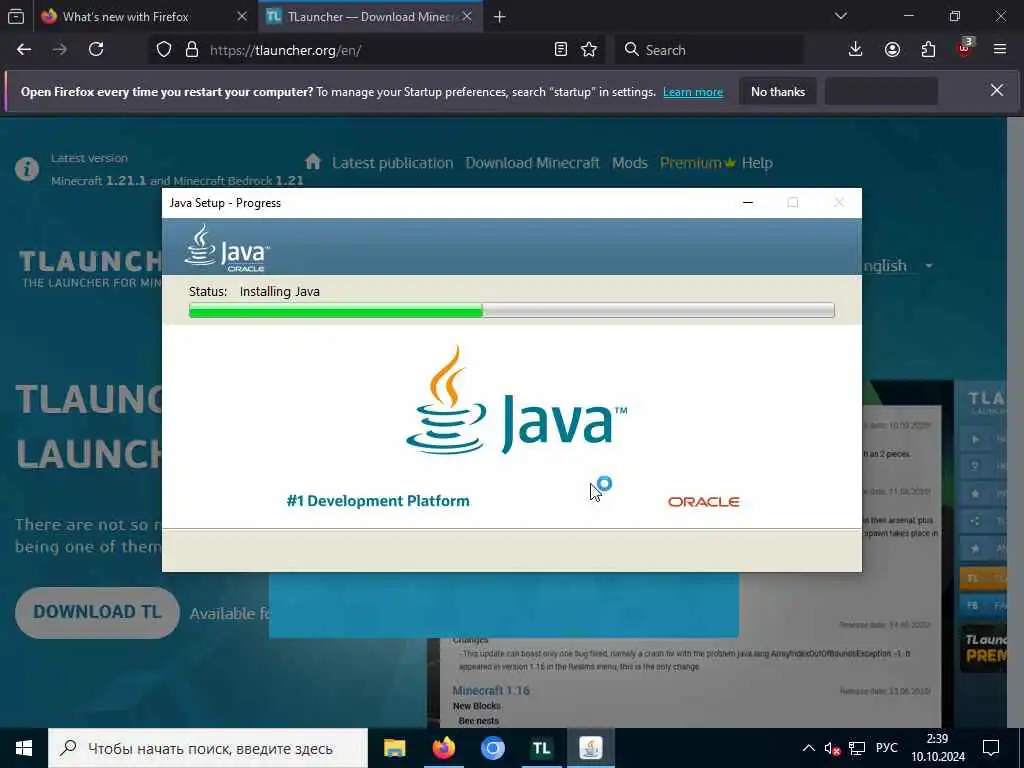Open the tracking protection shield icon
The width and height of the screenshot is (1024, 768).
[164, 50]
